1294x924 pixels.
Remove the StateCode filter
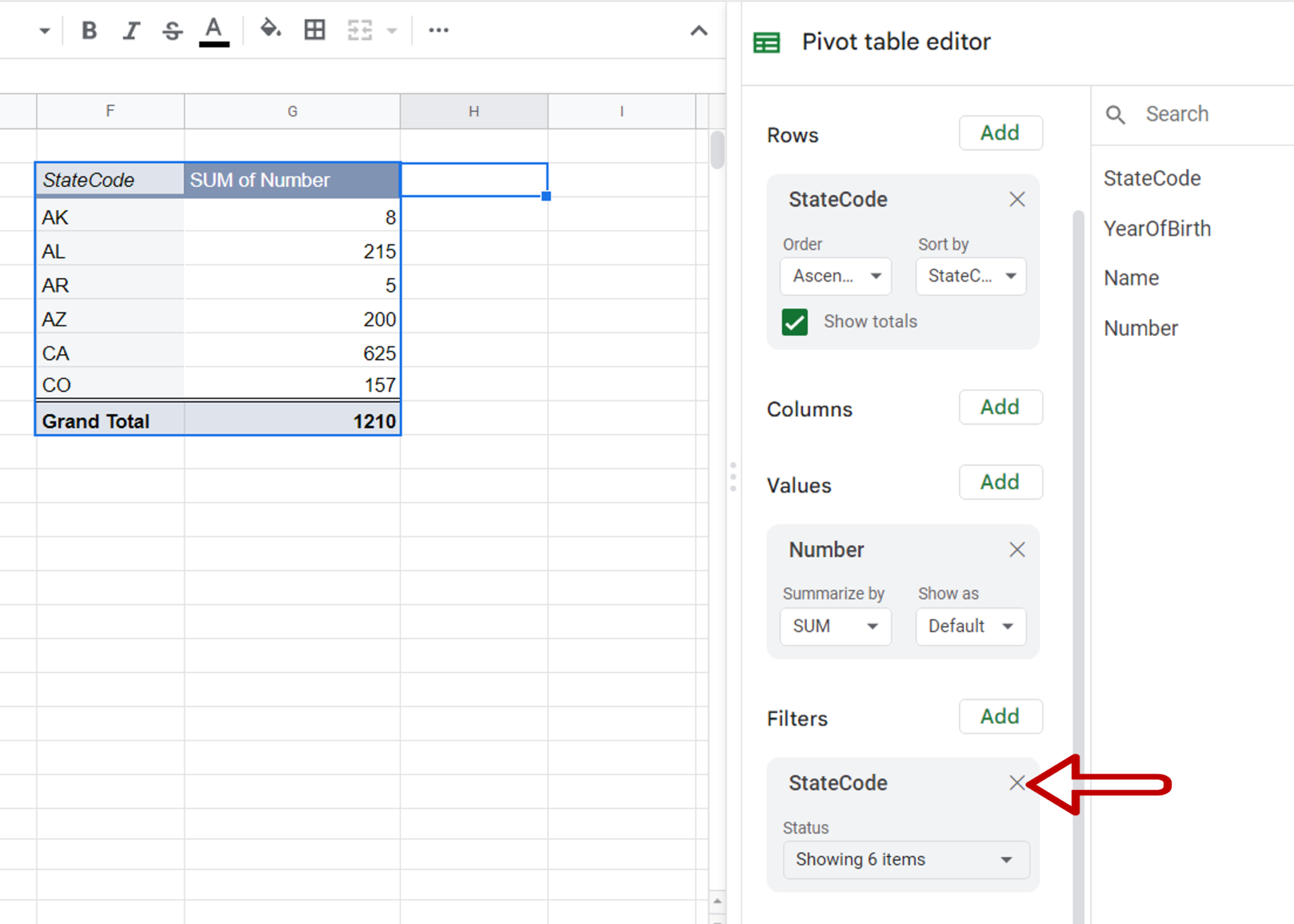1017,783
